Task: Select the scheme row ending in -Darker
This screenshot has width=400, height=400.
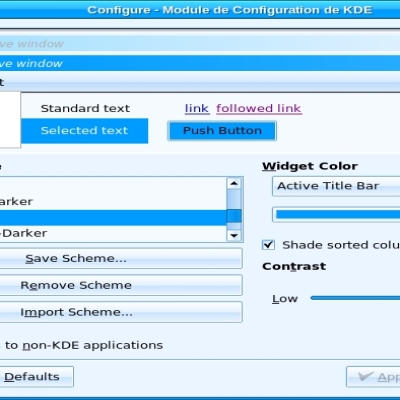Action: (x=113, y=233)
